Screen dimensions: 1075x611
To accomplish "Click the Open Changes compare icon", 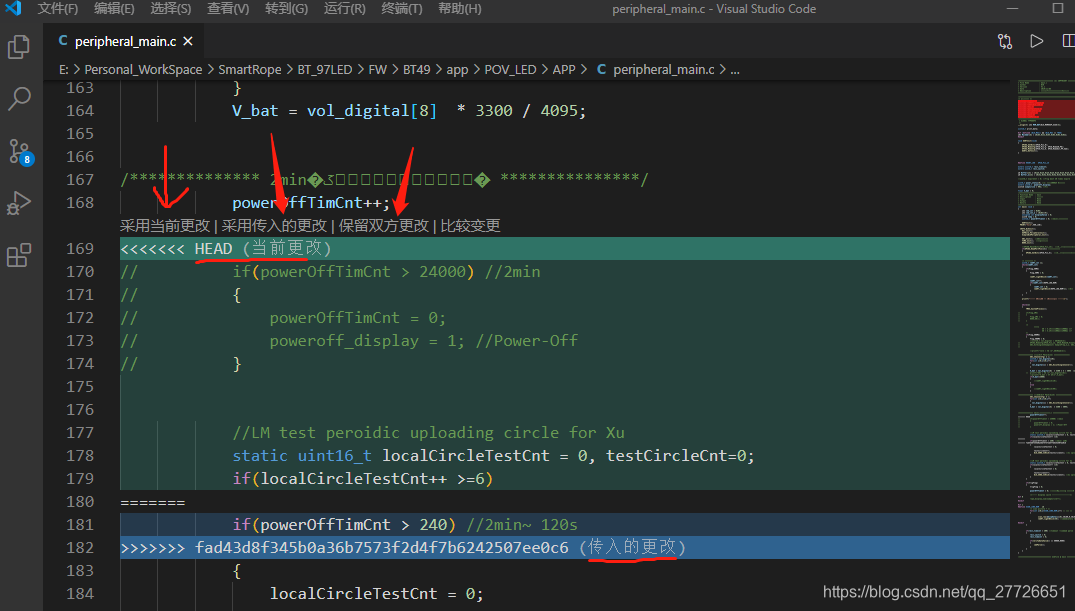I will pos(1005,41).
